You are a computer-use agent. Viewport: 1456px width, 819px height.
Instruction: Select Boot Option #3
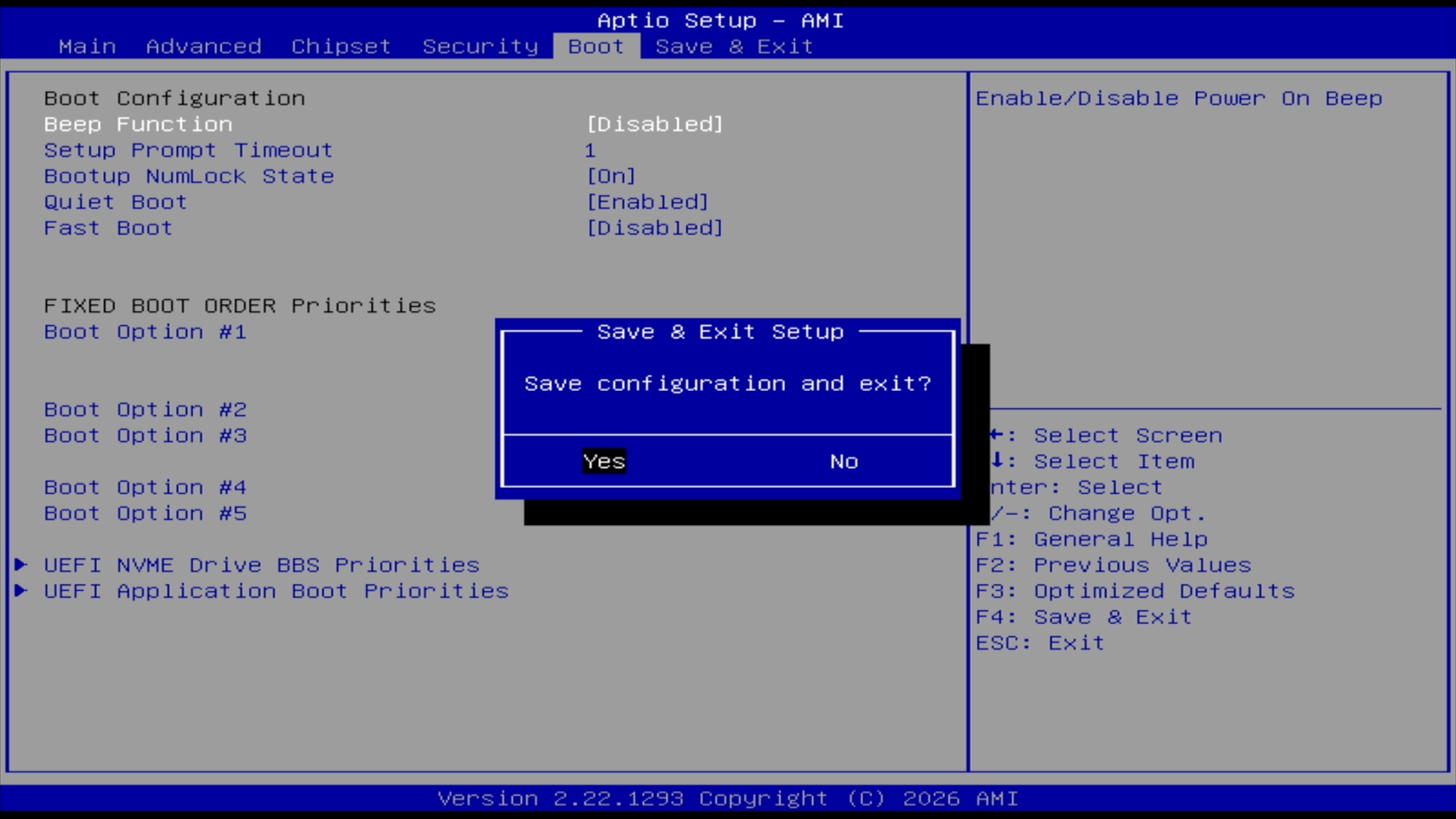(x=146, y=436)
